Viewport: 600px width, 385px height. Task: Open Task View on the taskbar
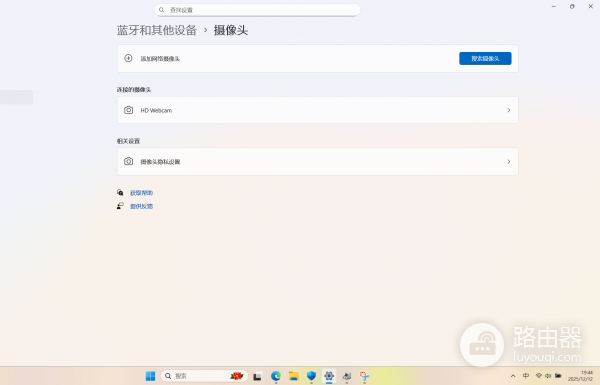click(258, 377)
